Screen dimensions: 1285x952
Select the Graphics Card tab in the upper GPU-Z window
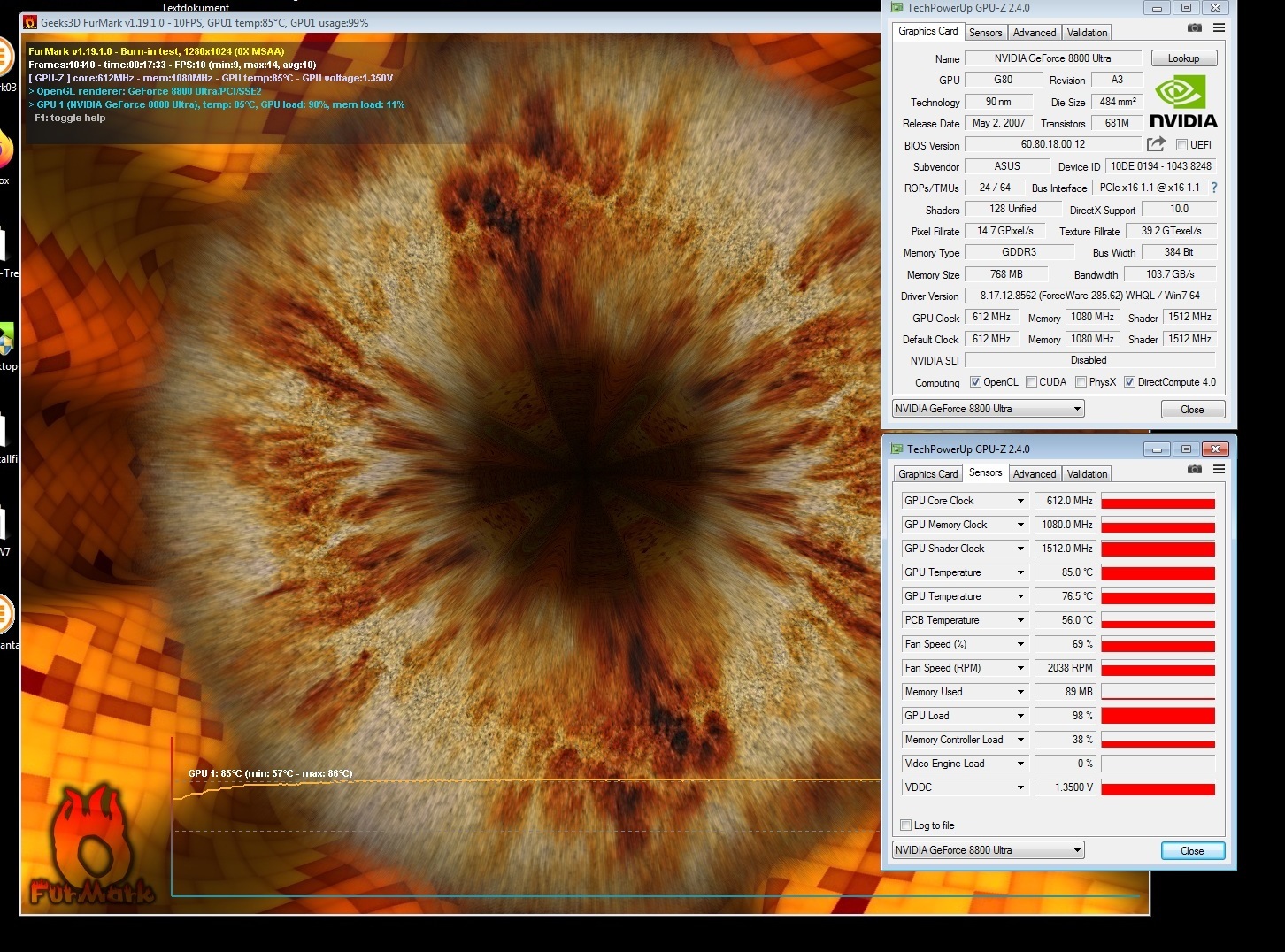point(927,31)
